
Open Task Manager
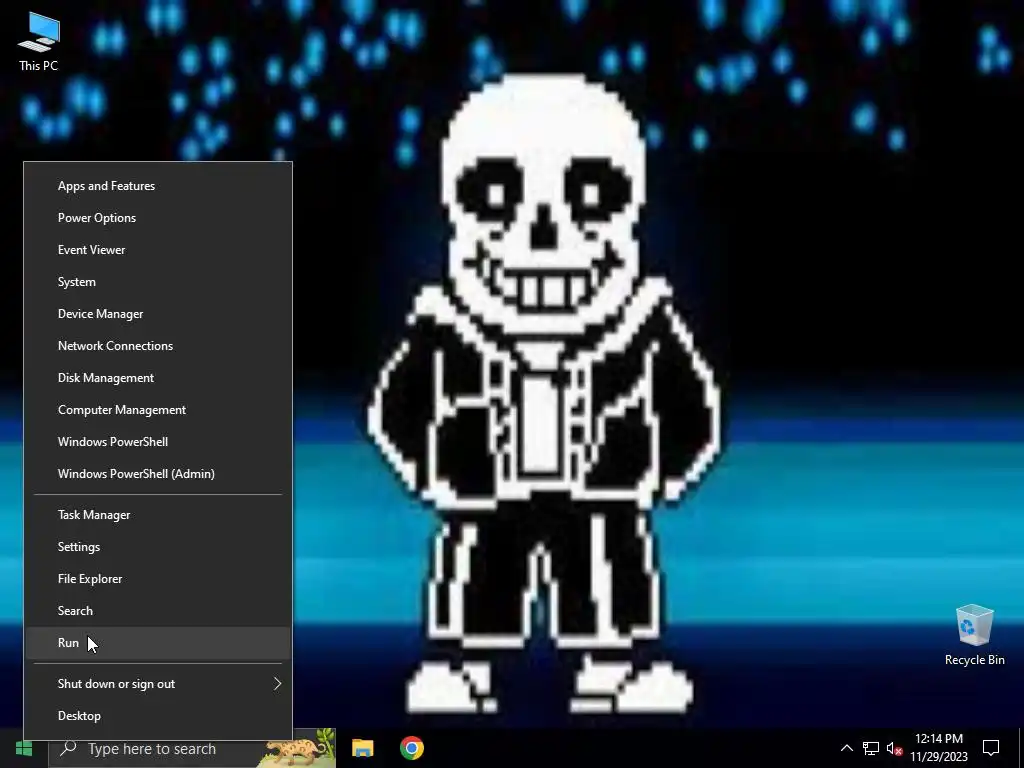pos(158,515)
